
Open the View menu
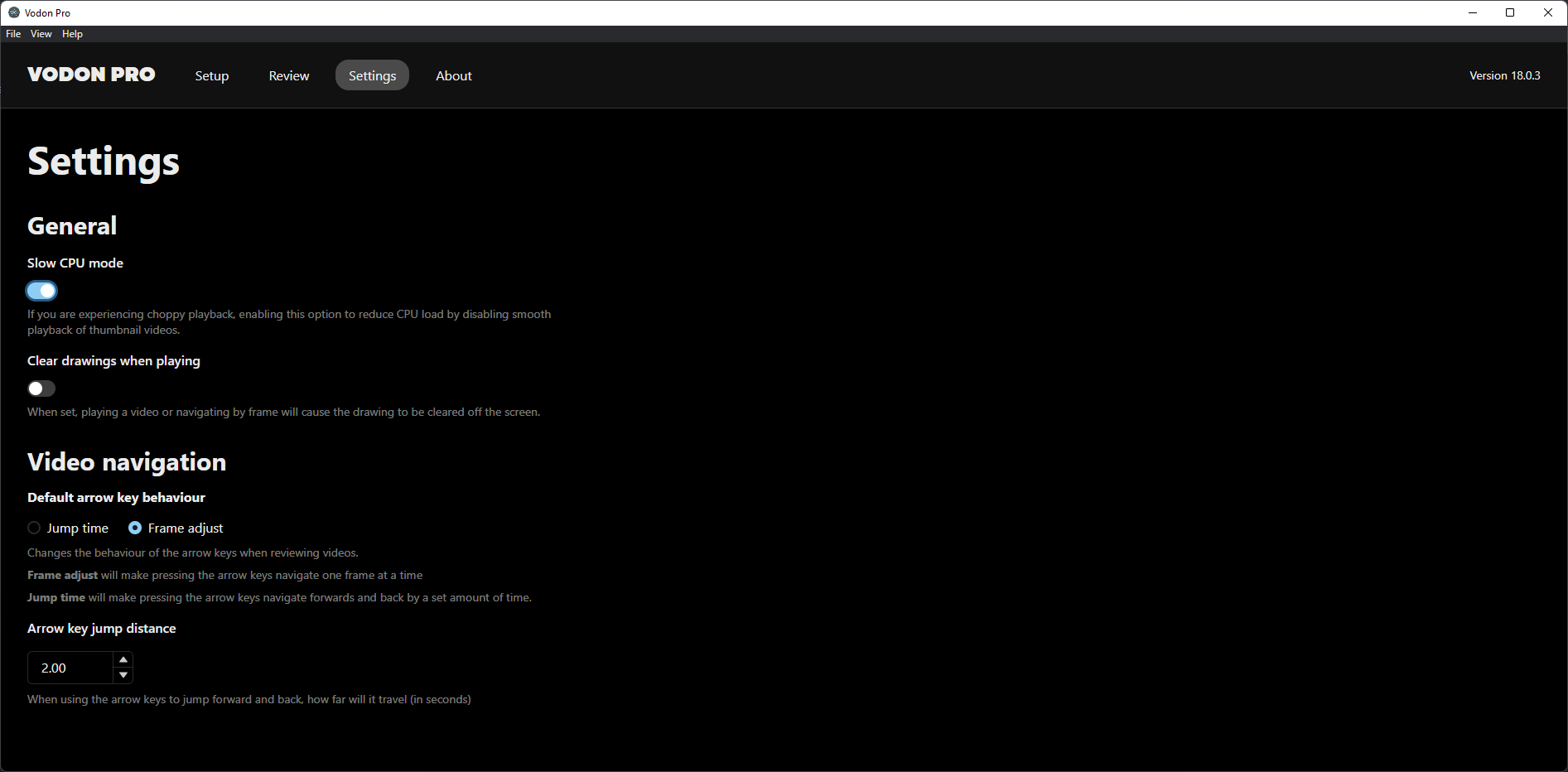[41, 34]
